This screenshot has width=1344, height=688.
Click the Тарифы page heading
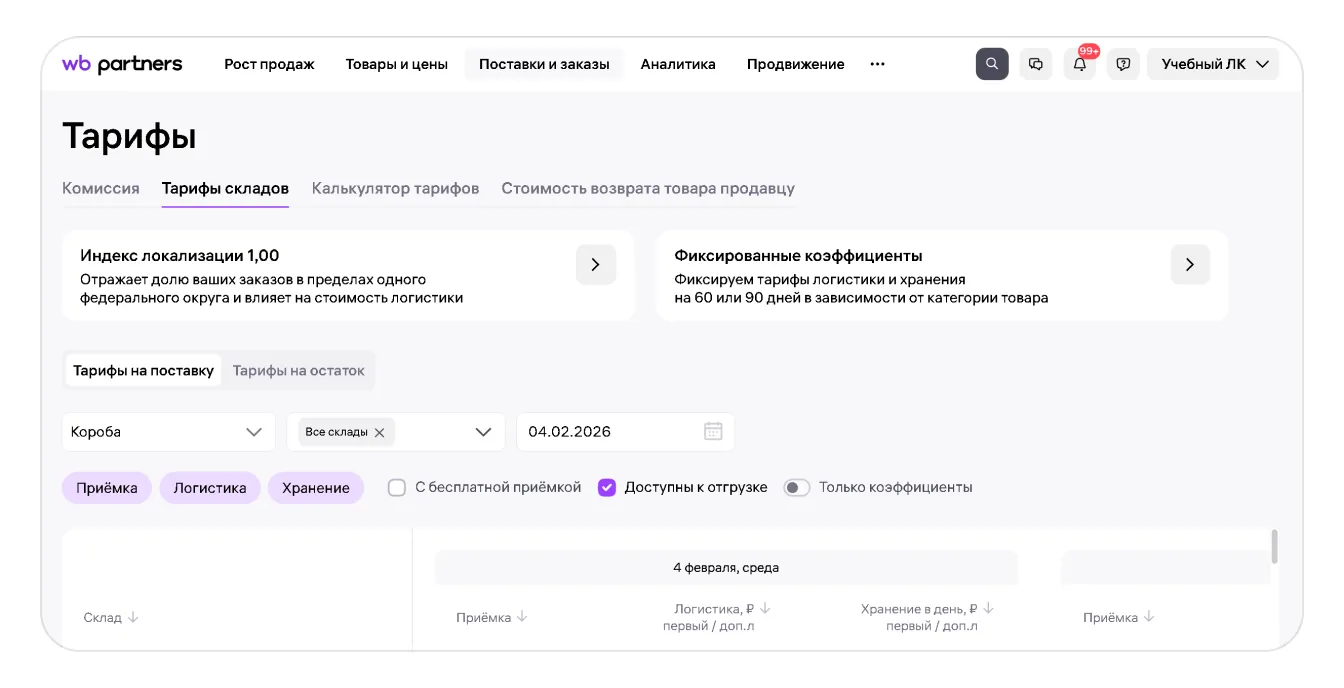[129, 136]
